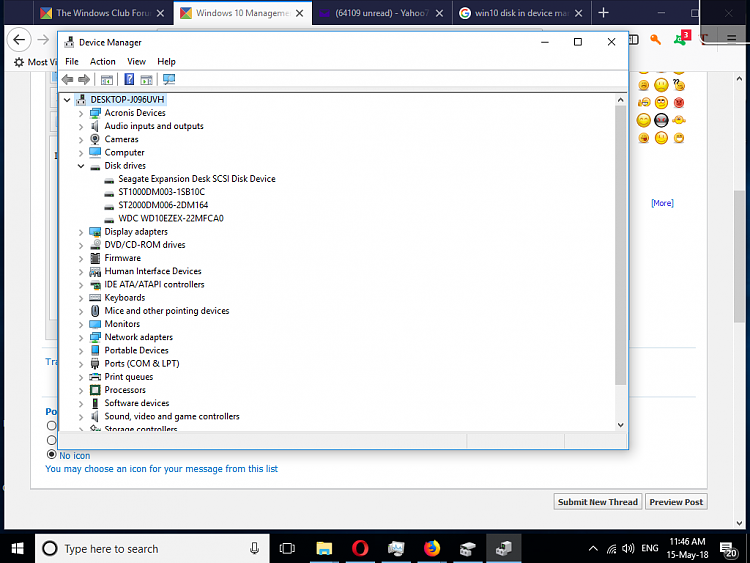Expand Audio inputs and outputs
This screenshot has width=750, height=563.
pyautogui.click(x=81, y=126)
